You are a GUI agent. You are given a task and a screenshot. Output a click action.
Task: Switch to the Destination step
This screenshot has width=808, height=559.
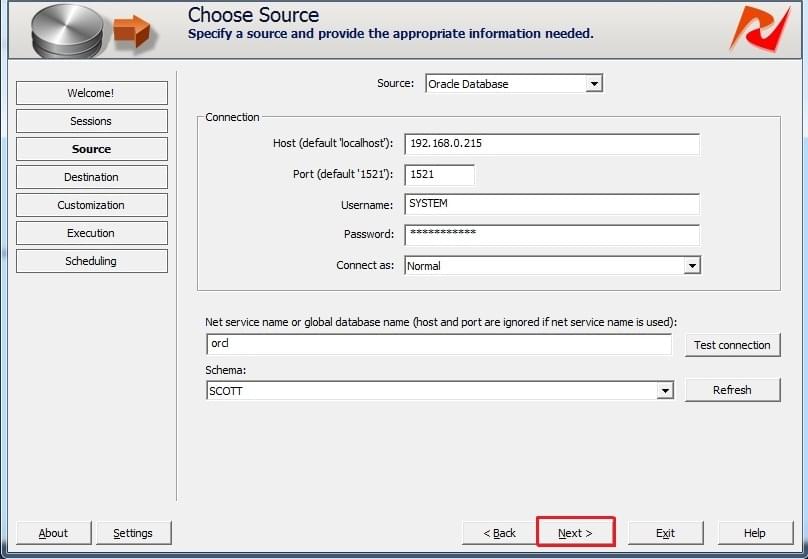pos(92,177)
